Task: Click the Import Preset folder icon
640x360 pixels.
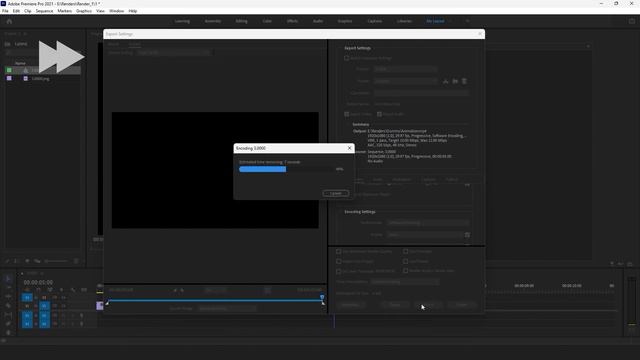Action: tap(455, 81)
